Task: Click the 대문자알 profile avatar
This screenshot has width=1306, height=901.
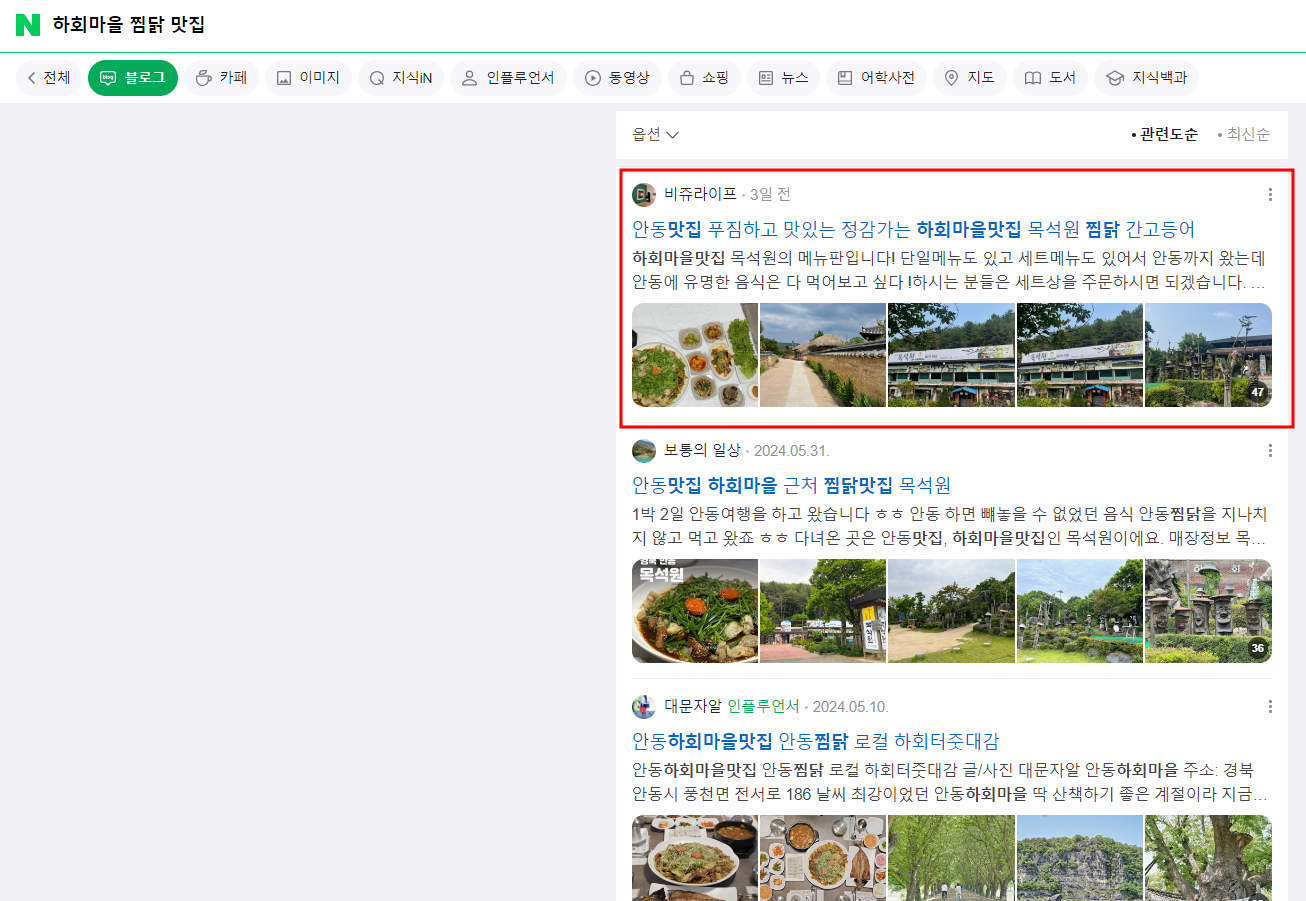Action: point(644,707)
